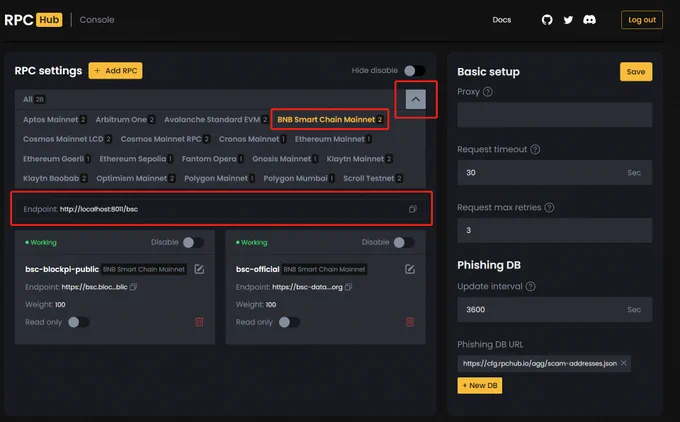Open the GitHub icon link
The image size is (680, 422).
tap(547, 20)
